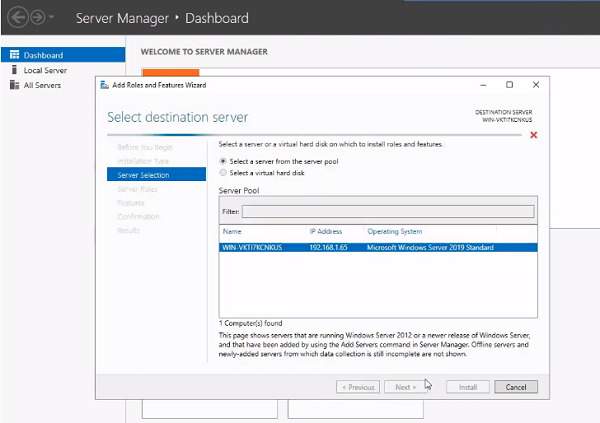600x423 pixels.
Task: Open the navigation history dropdown arrow
Action: click(52, 17)
